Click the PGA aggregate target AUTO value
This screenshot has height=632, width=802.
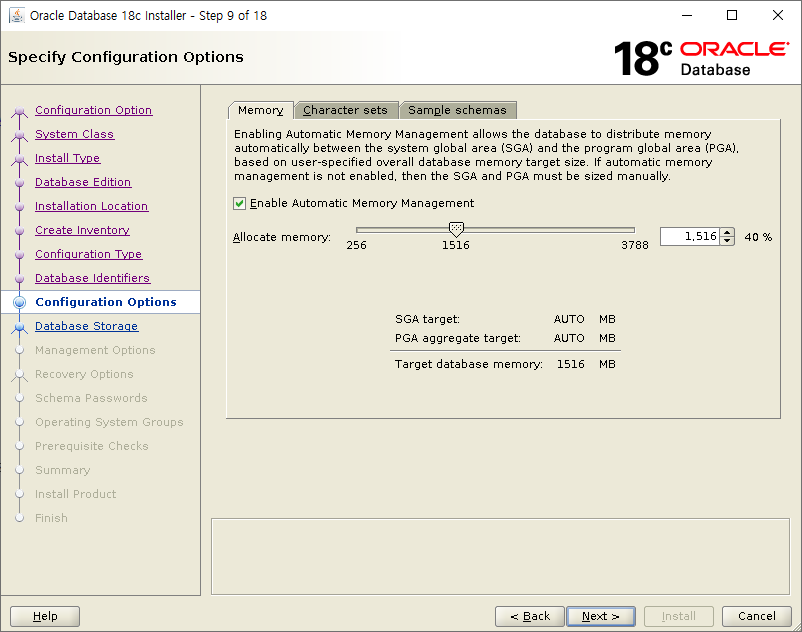(x=569, y=338)
